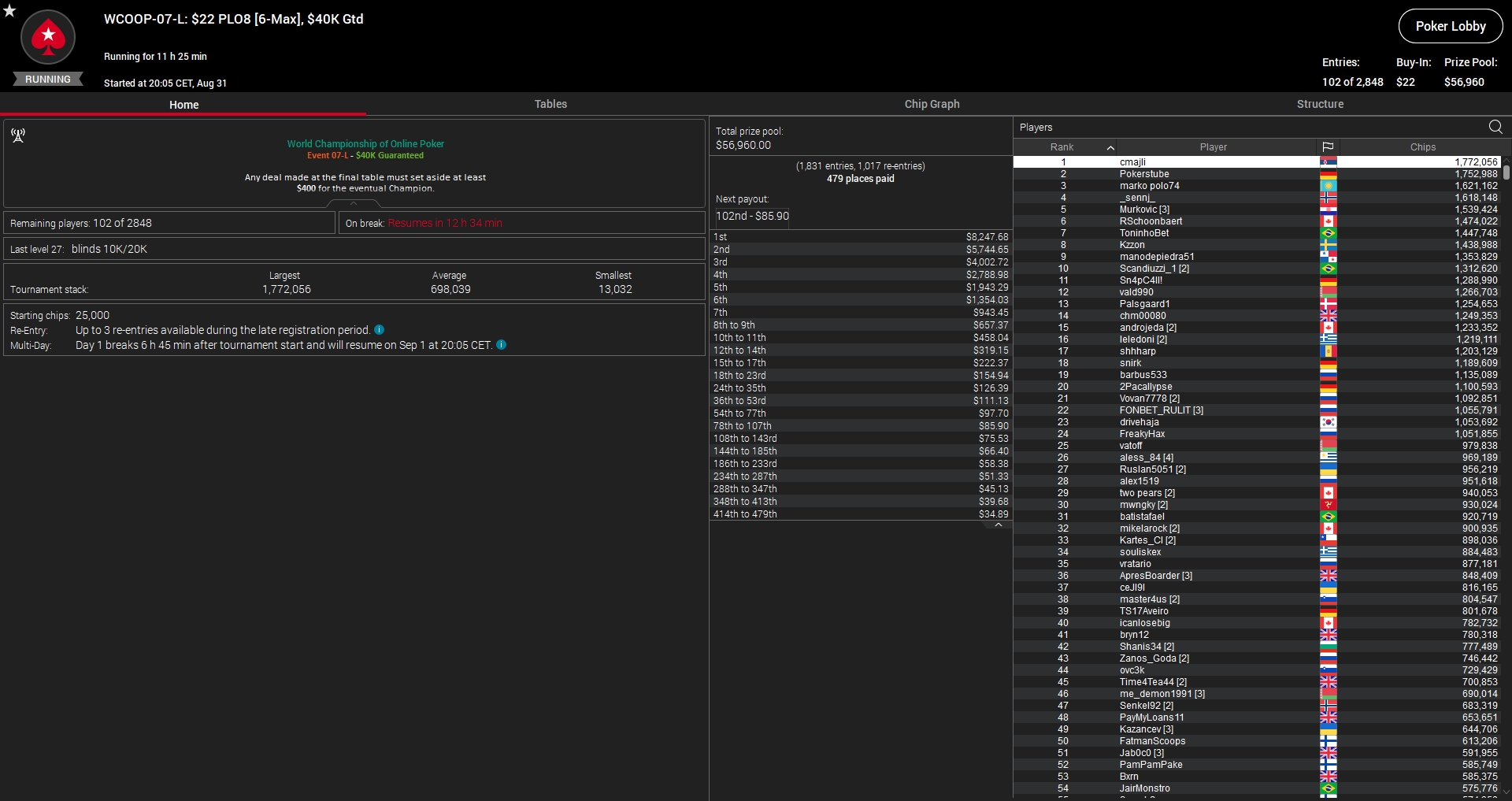This screenshot has width=1512, height=801.
Task: Sort by Player column header
Action: click(1214, 147)
